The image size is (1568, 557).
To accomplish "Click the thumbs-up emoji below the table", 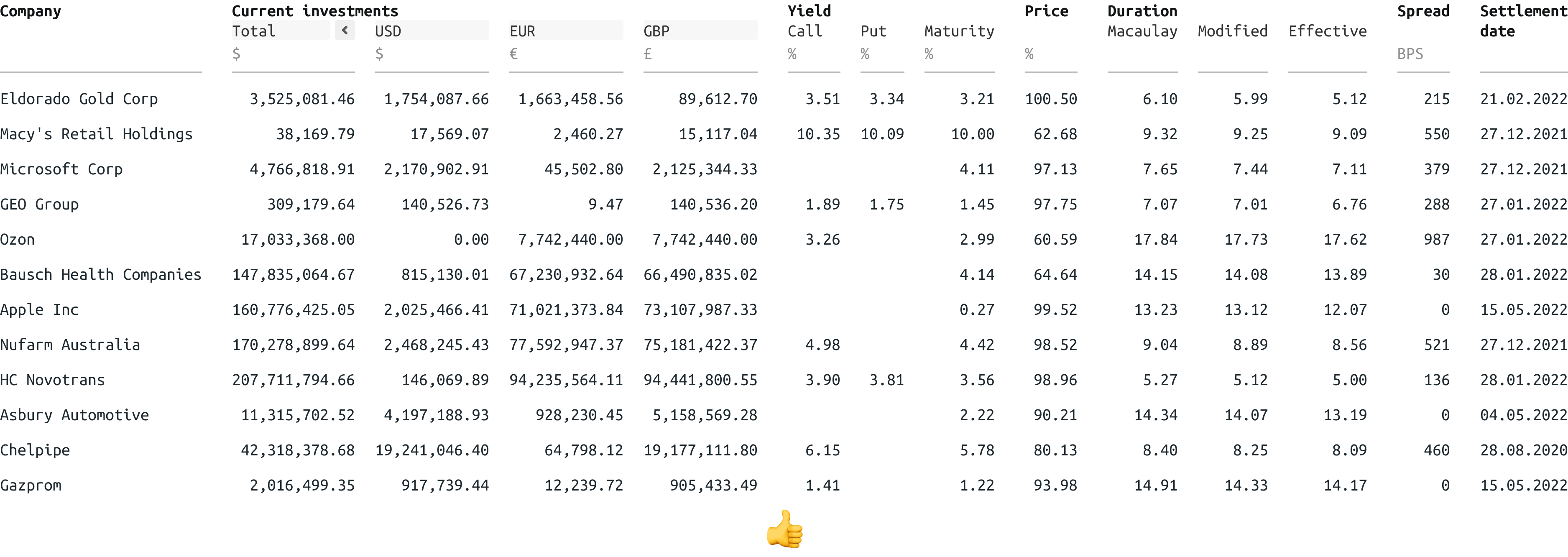I will point(784,529).
